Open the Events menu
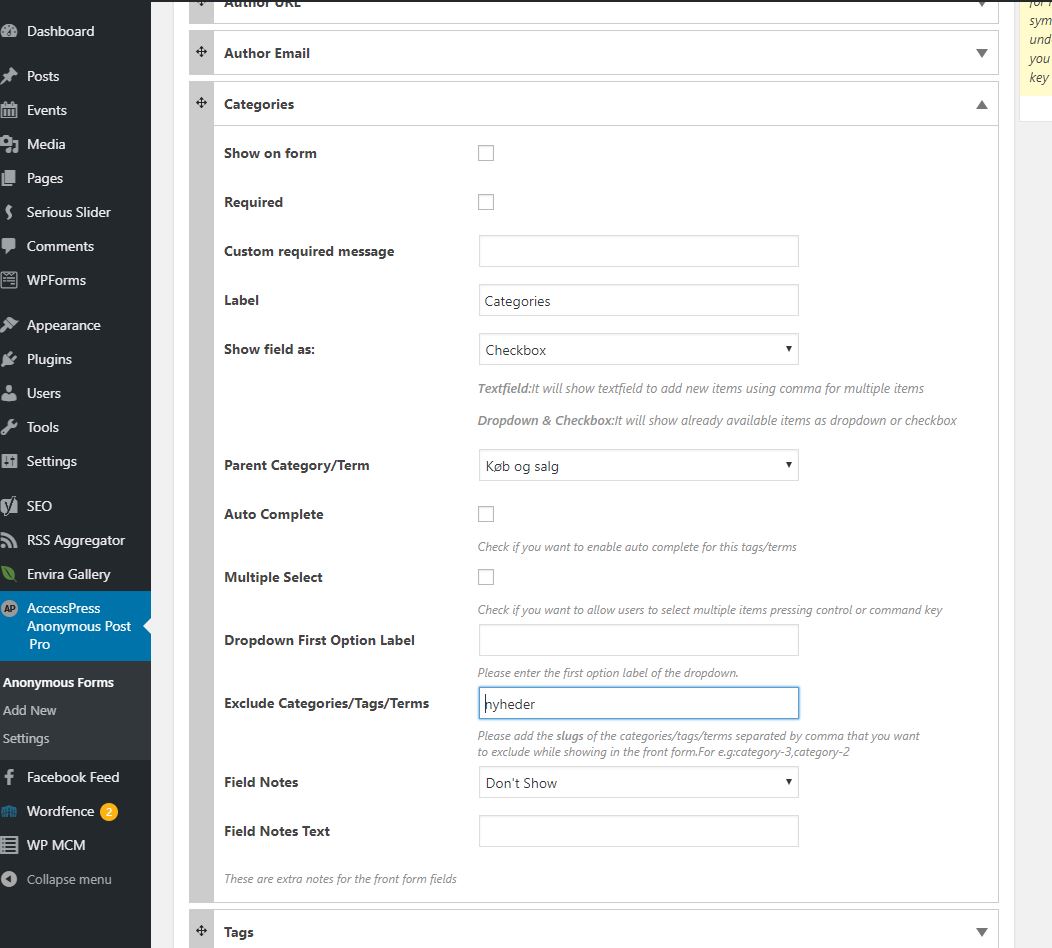Viewport: 1052px width, 948px height. coord(46,110)
